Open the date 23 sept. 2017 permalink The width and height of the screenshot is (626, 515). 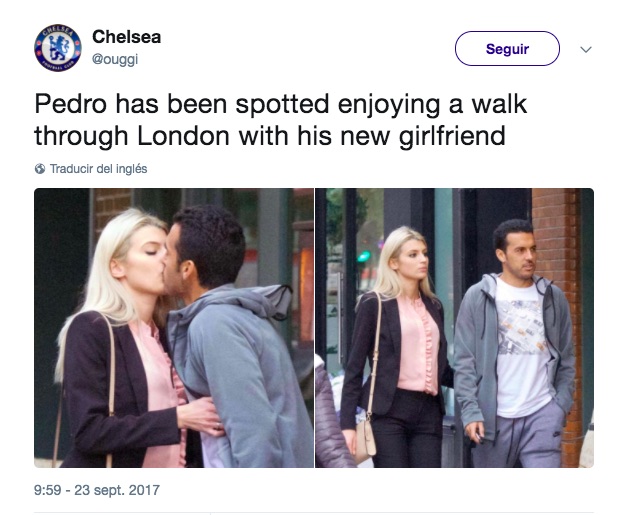point(117,490)
